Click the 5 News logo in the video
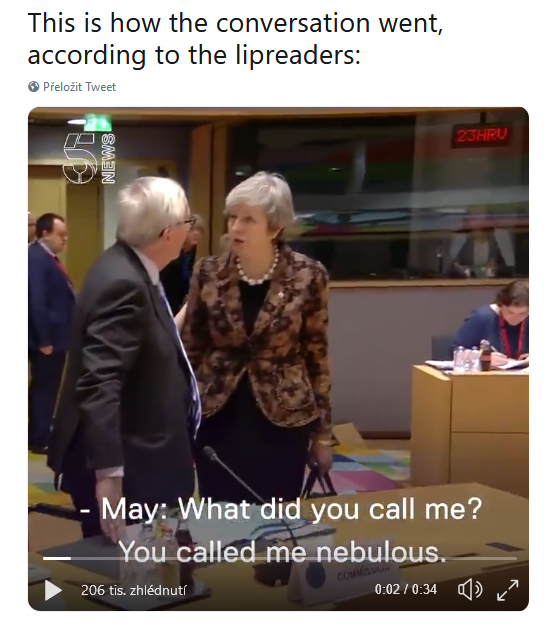Screen dimensions: 555x625 [x=90, y=158]
